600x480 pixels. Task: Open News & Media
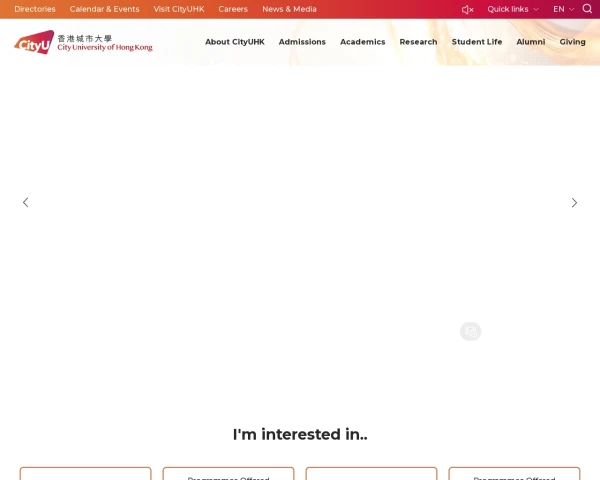point(289,9)
